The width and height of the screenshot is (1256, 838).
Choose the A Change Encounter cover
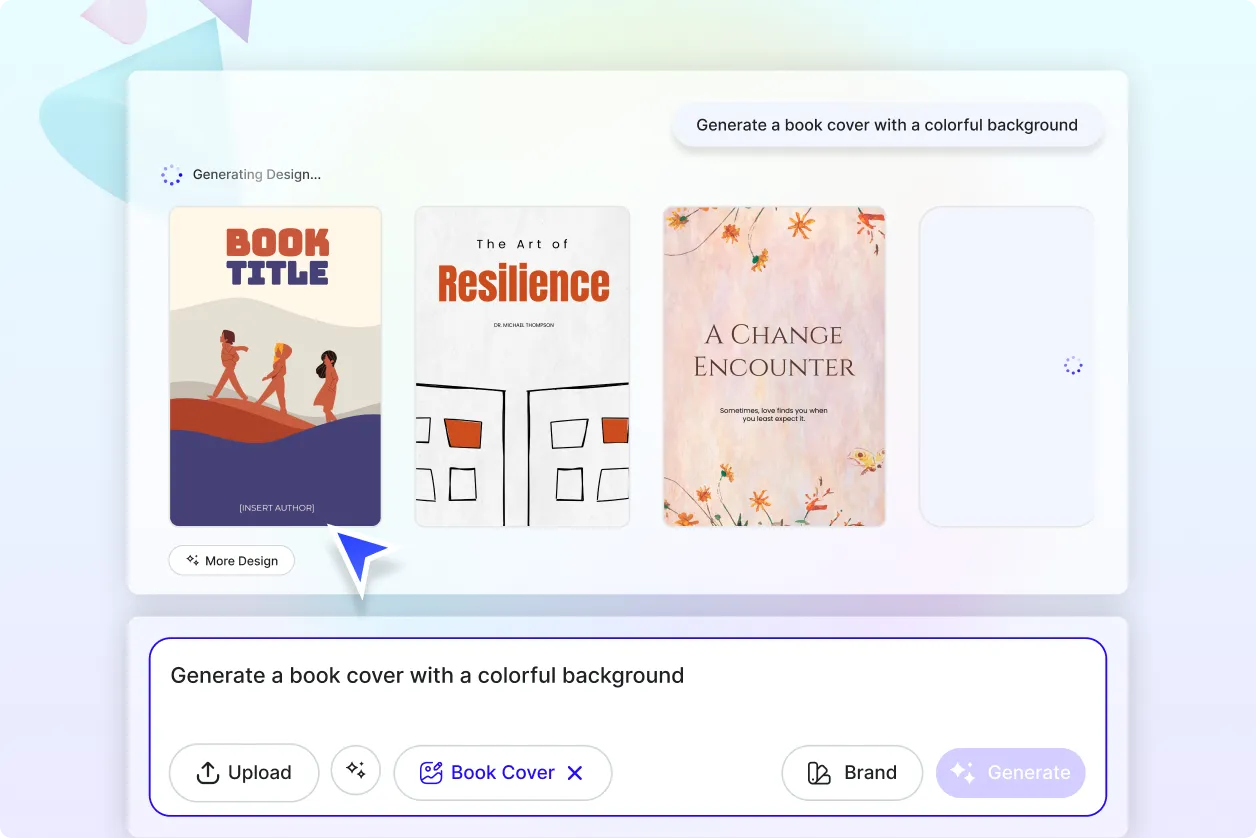coord(773,366)
